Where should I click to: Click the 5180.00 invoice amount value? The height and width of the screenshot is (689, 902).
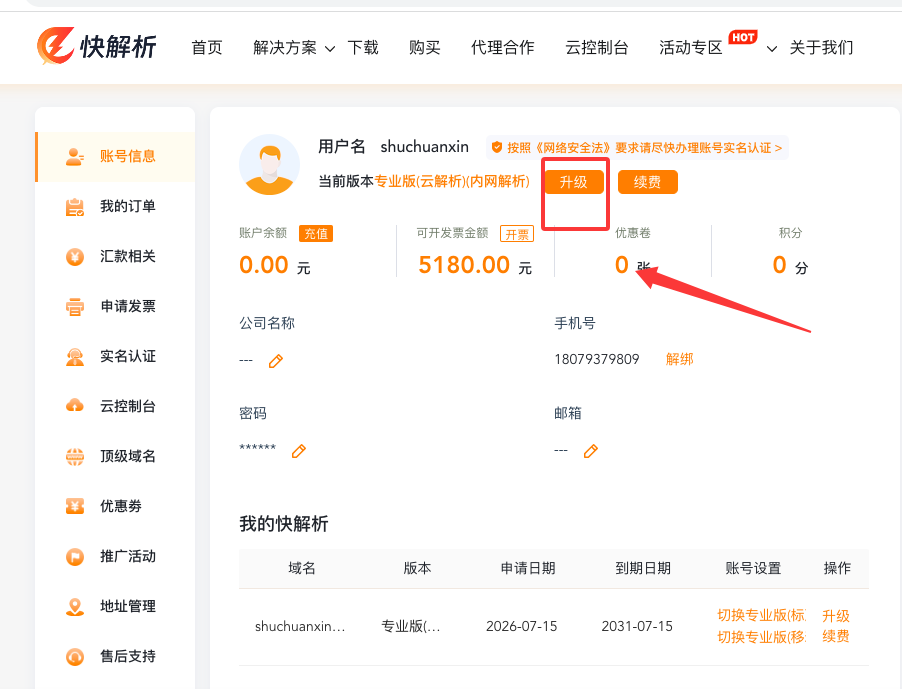point(464,265)
